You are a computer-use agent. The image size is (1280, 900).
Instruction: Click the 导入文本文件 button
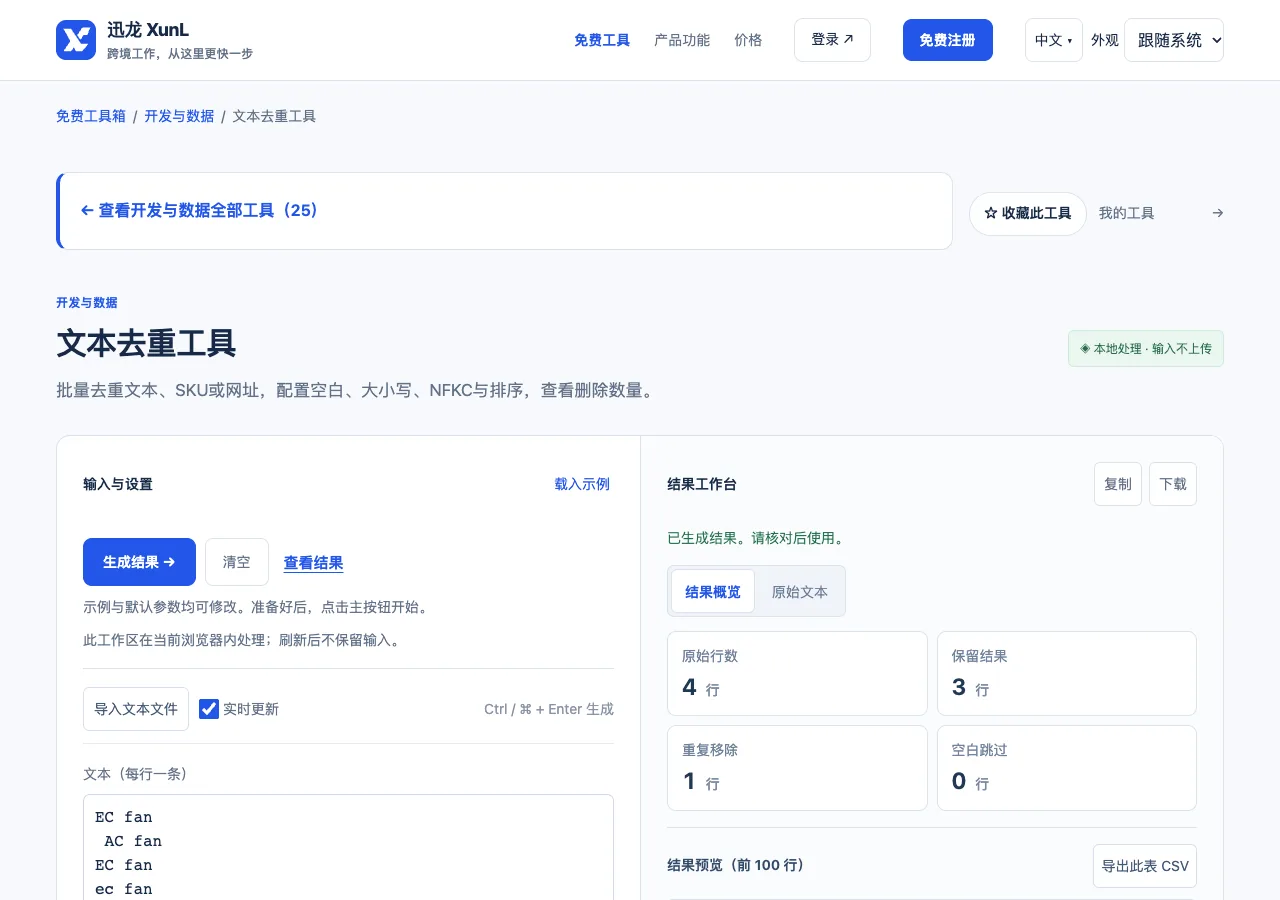[x=136, y=709]
